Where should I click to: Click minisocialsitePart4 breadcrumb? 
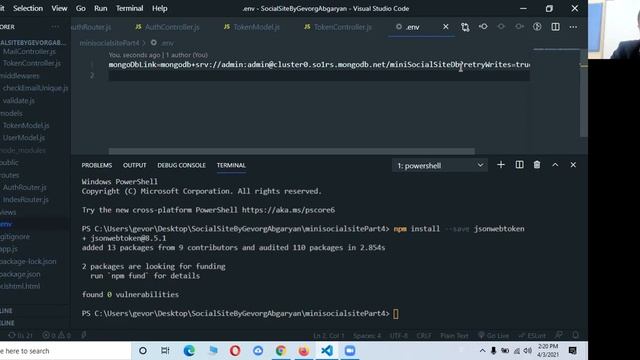tap(109, 43)
